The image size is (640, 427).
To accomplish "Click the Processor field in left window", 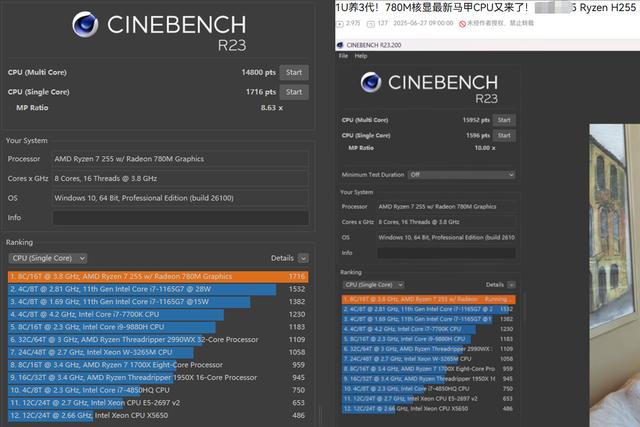I will tap(180, 159).
